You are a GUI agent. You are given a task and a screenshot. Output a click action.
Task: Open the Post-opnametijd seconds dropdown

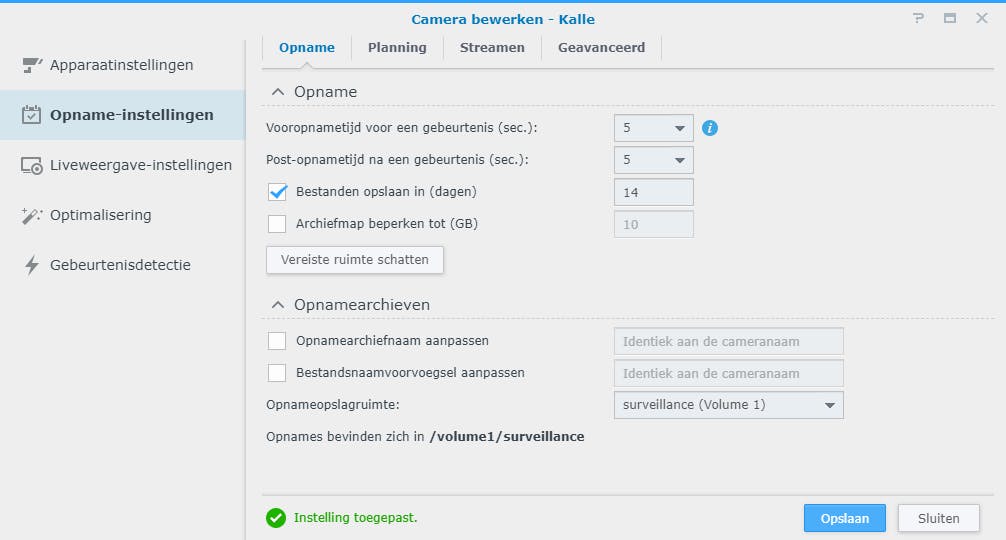(653, 160)
